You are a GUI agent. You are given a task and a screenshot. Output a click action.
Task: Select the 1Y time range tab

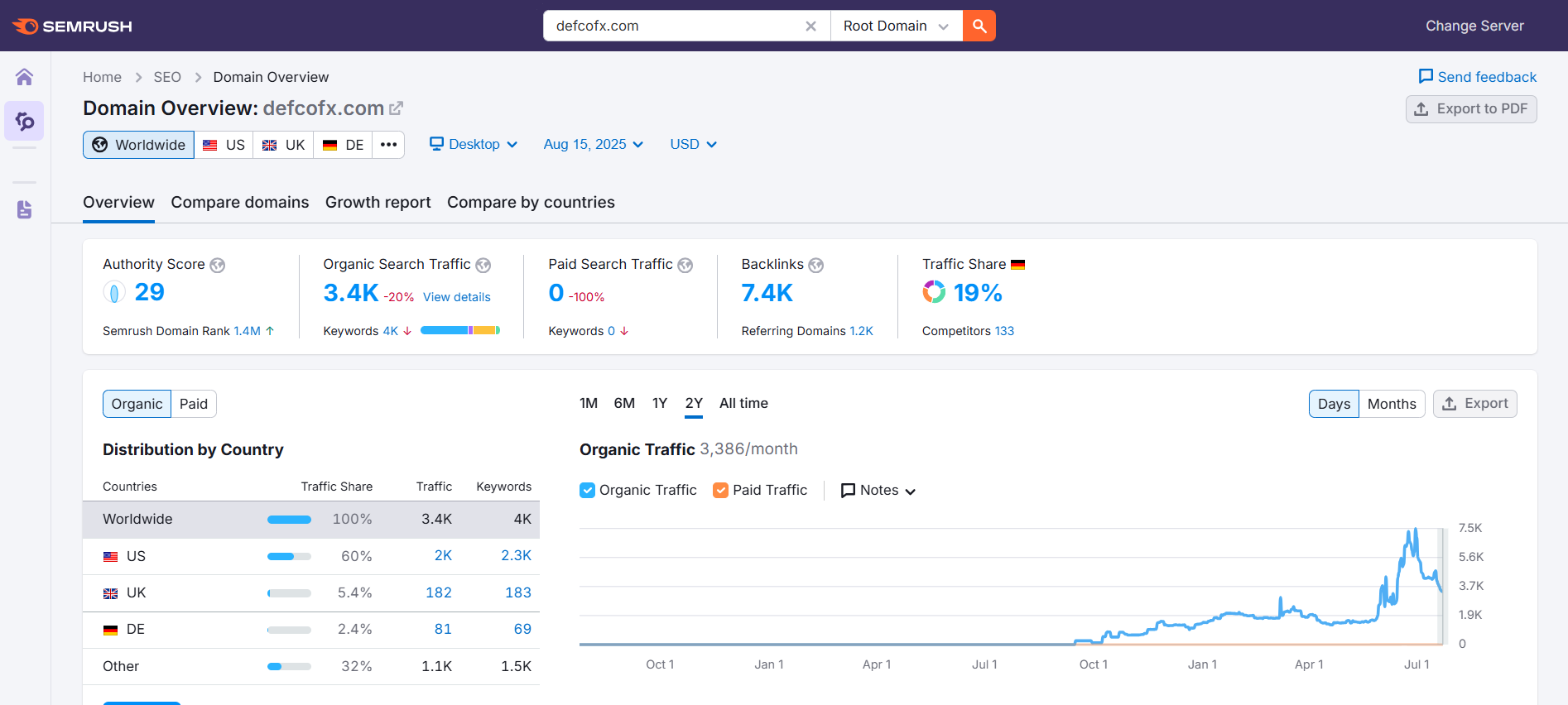pyautogui.click(x=660, y=404)
